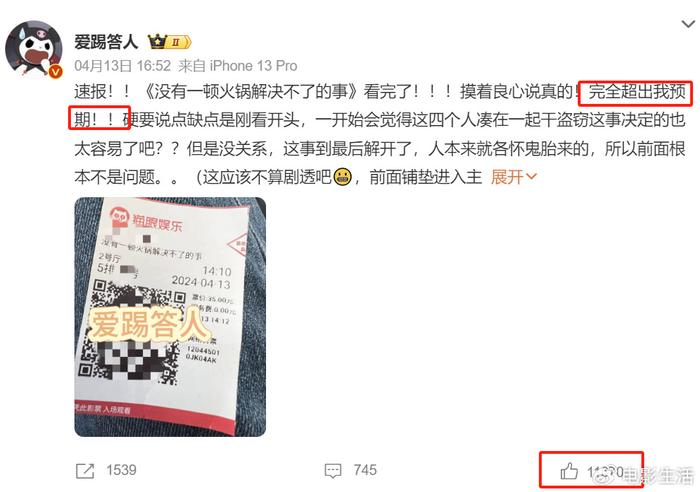Click the grimacing emoji in the post
The height and width of the screenshot is (492, 700).
[x=342, y=177]
